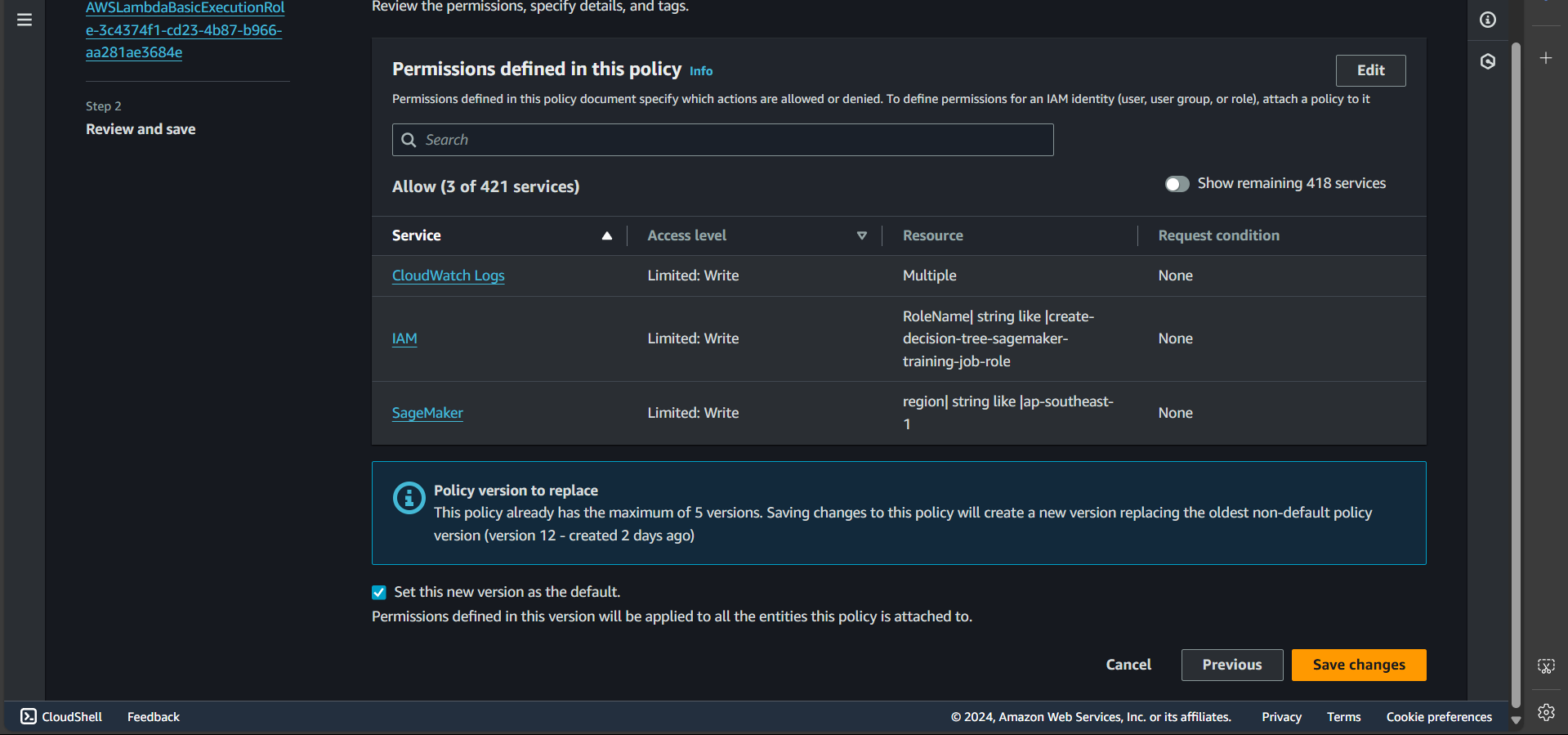Click the permissions Search field
Screen dimensions: 1568x735
(722, 140)
